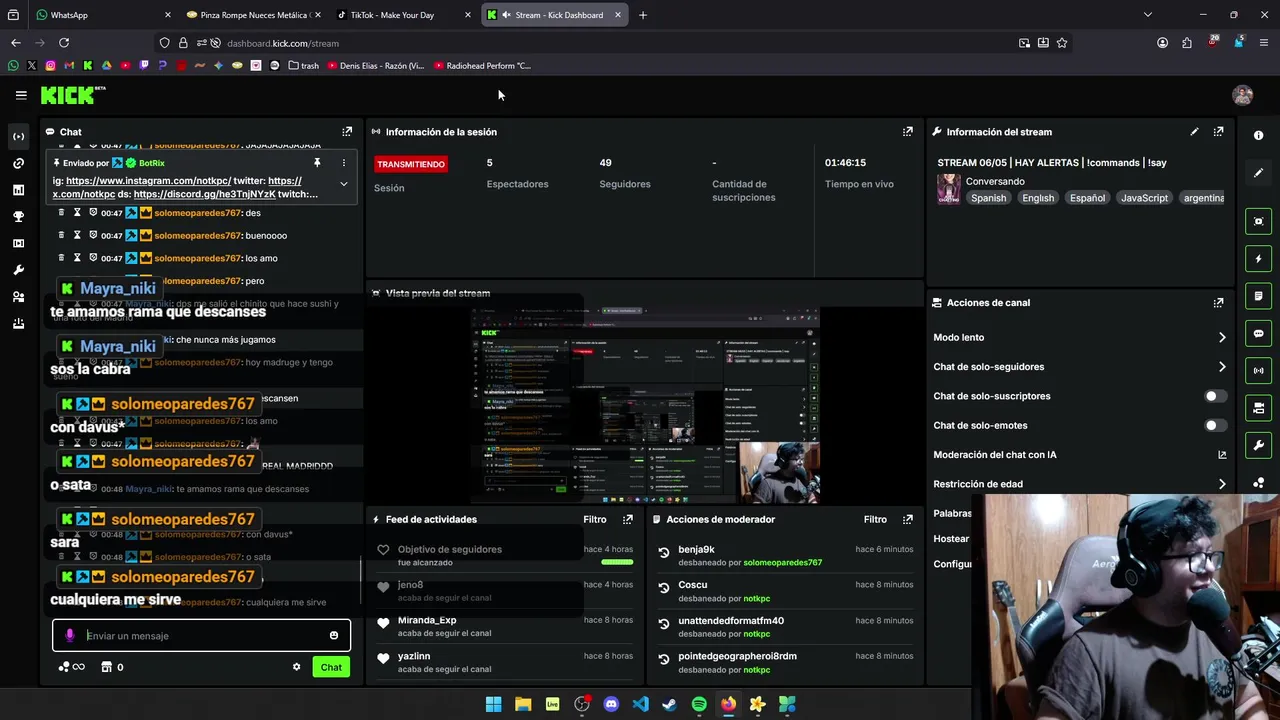The width and height of the screenshot is (1280, 720).
Task: Click the info icon in right sidebar
Action: click(x=1259, y=136)
